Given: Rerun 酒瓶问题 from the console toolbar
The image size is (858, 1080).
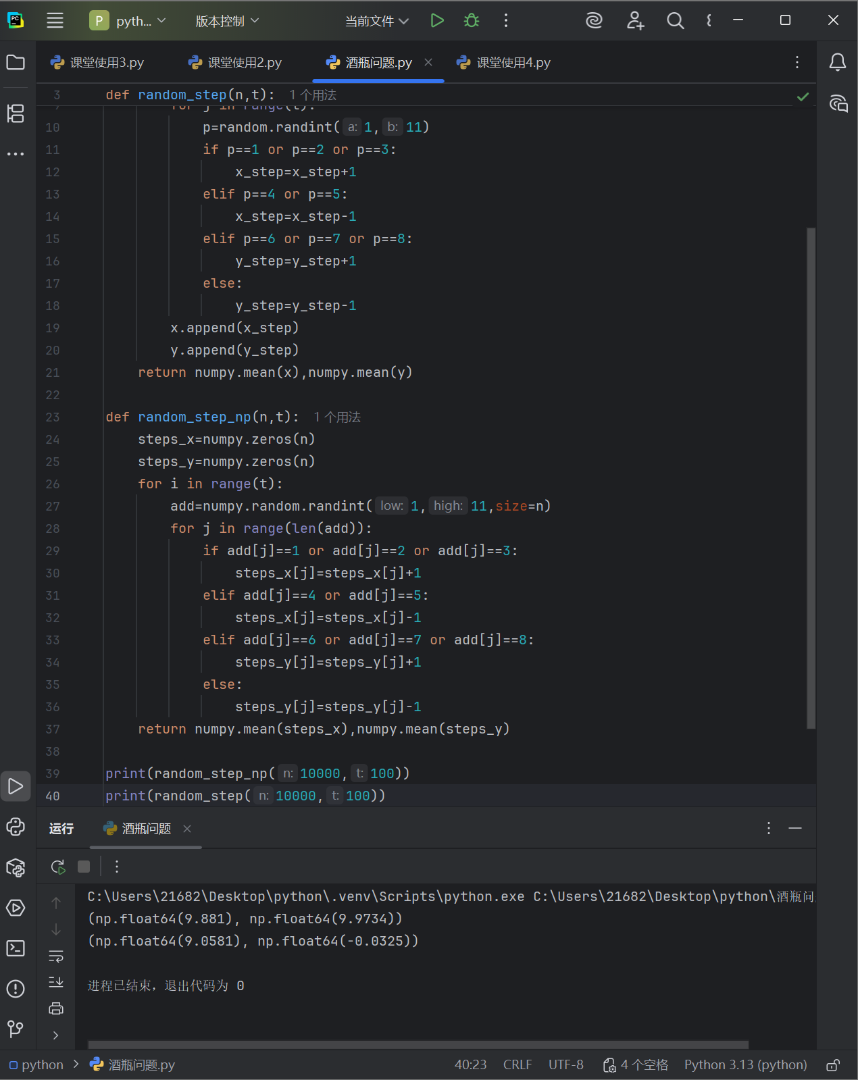Looking at the screenshot, I should (58, 866).
